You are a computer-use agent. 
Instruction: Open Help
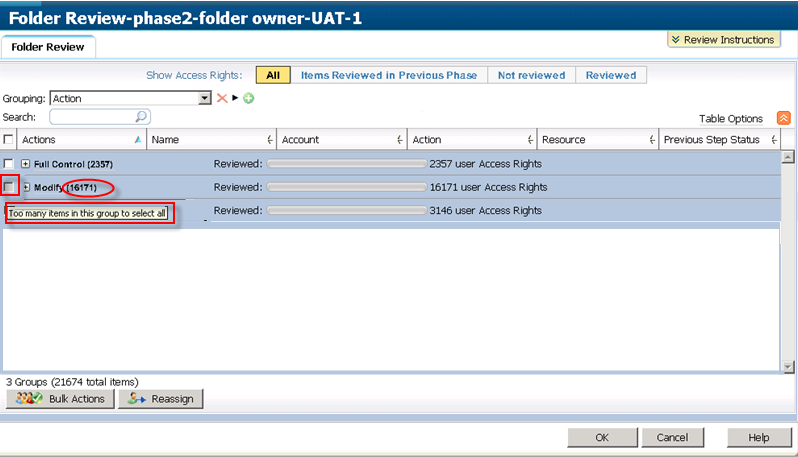click(759, 437)
